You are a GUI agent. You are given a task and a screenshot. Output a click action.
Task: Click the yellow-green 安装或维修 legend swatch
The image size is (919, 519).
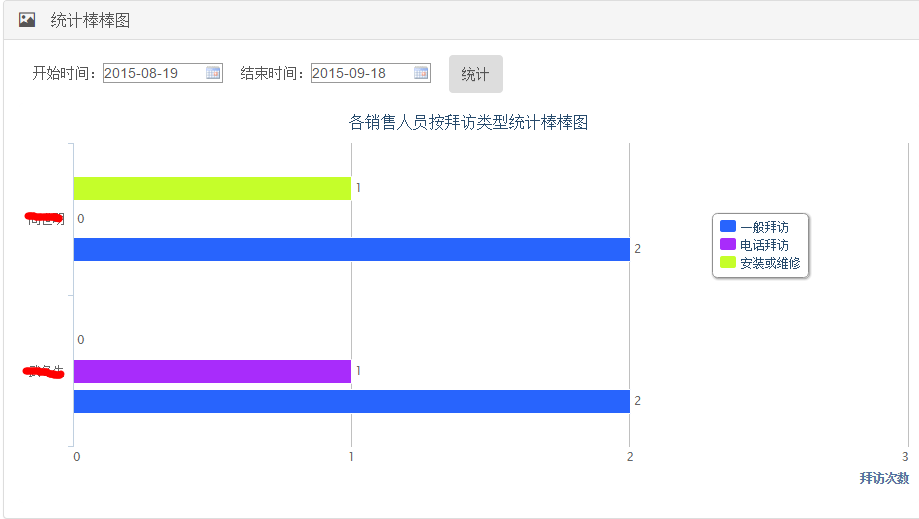coord(727,262)
